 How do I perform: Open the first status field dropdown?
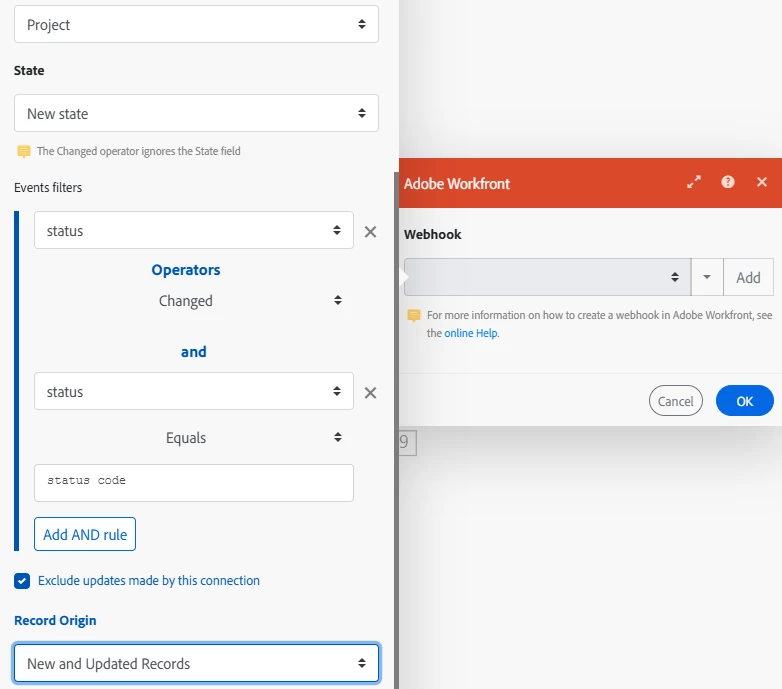click(194, 230)
